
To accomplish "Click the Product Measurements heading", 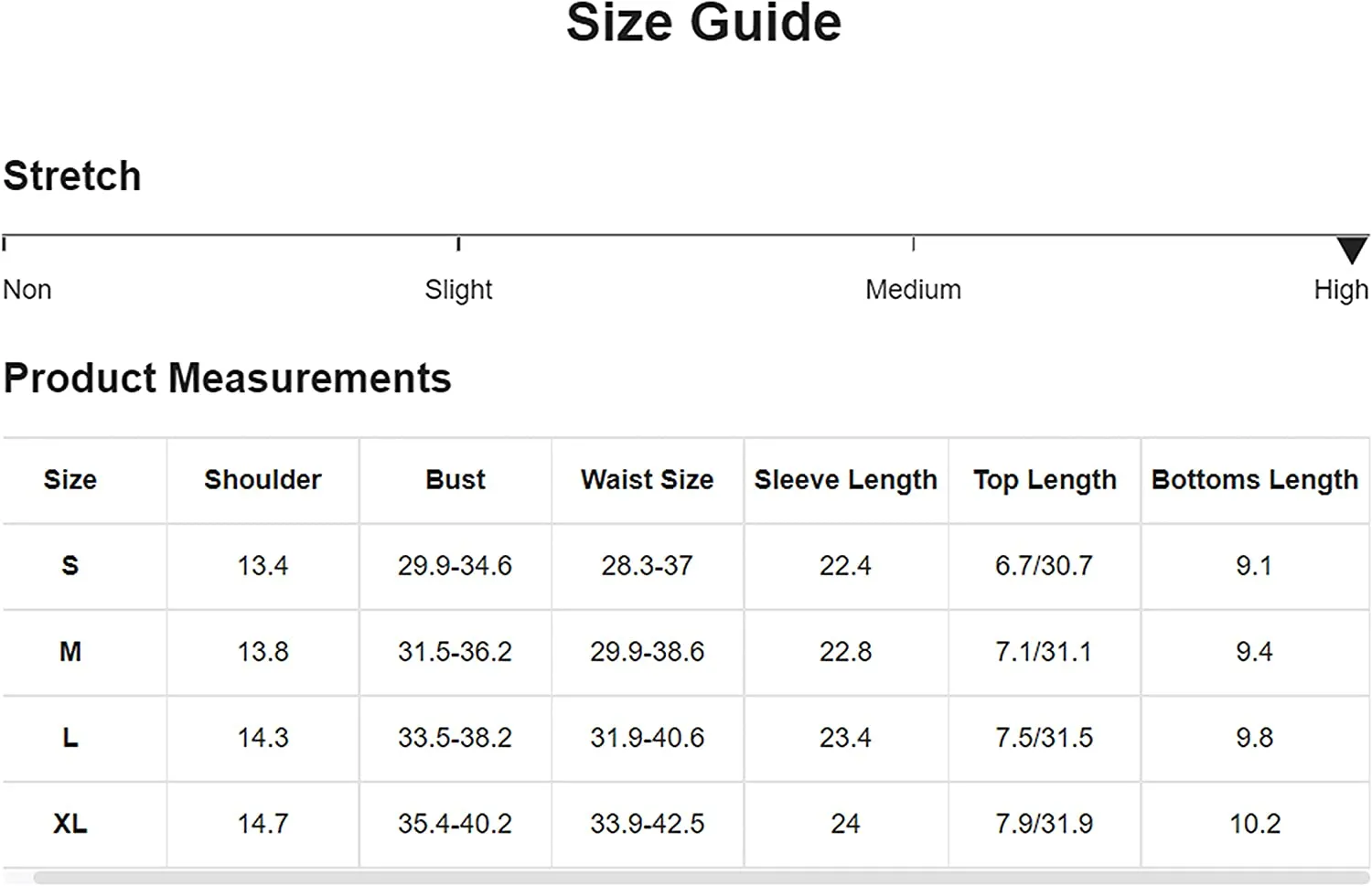I will (x=227, y=378).
